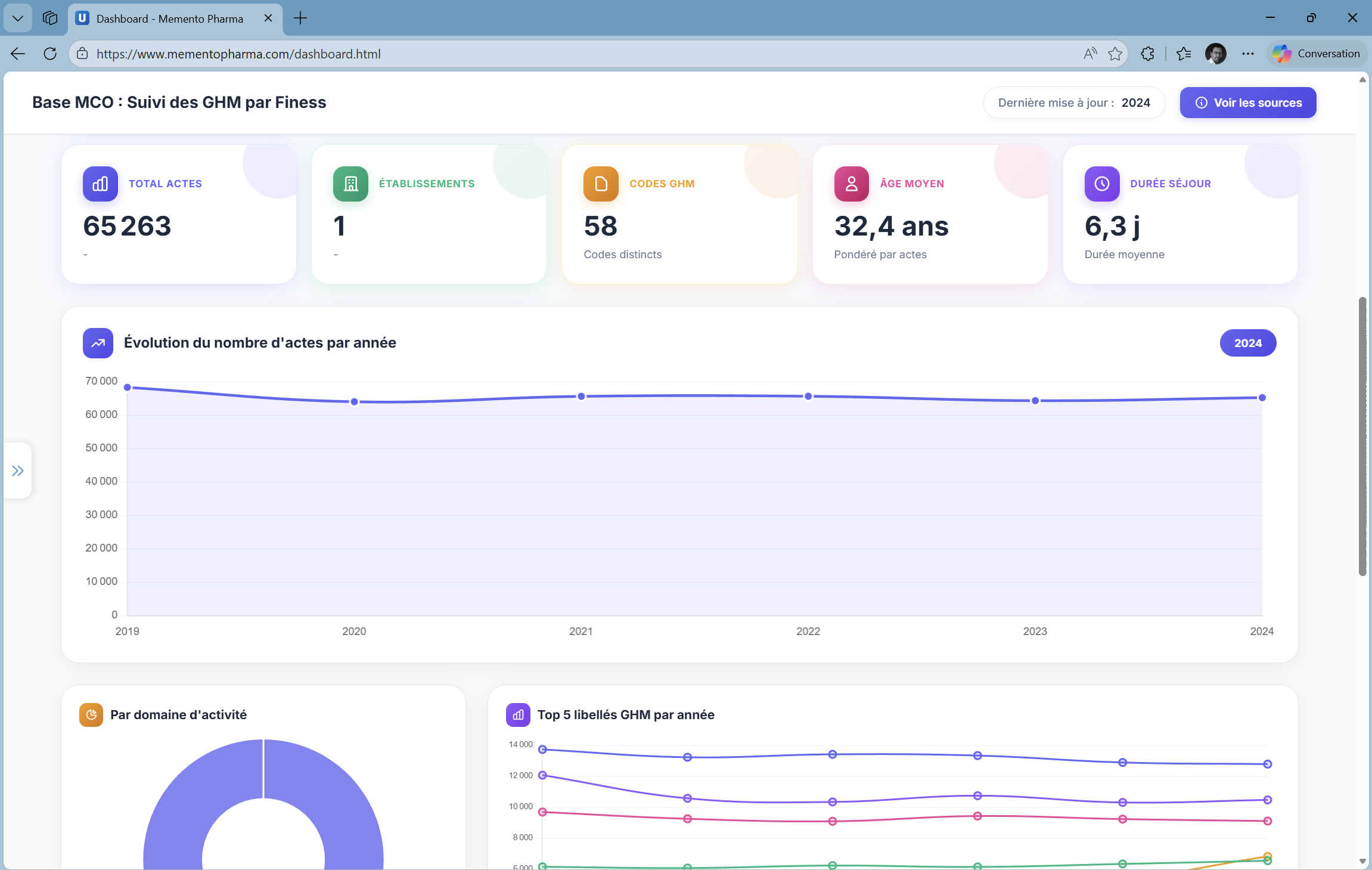Screen dimensions: 1372x870
Task: Click the Total Actes bar chart icon
Action: (100, 184)
